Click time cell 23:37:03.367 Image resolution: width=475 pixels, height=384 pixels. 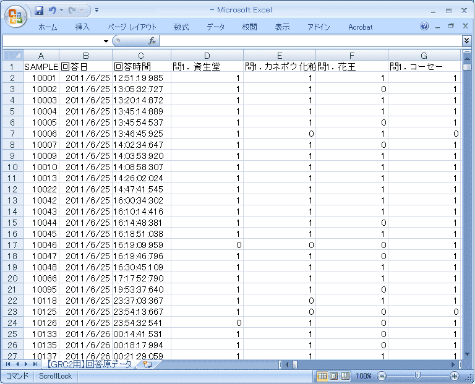click(142, 301)
